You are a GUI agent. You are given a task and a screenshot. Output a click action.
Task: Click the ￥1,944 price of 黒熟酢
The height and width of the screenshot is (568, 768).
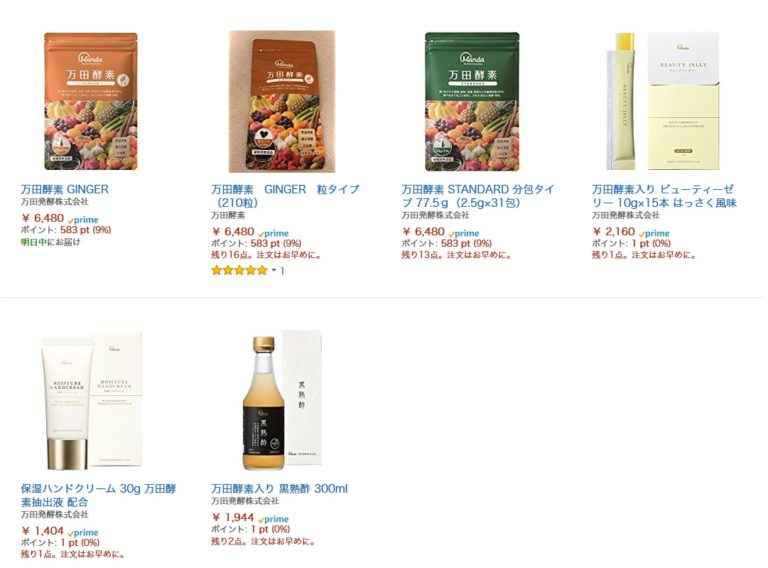click(233, 518)
